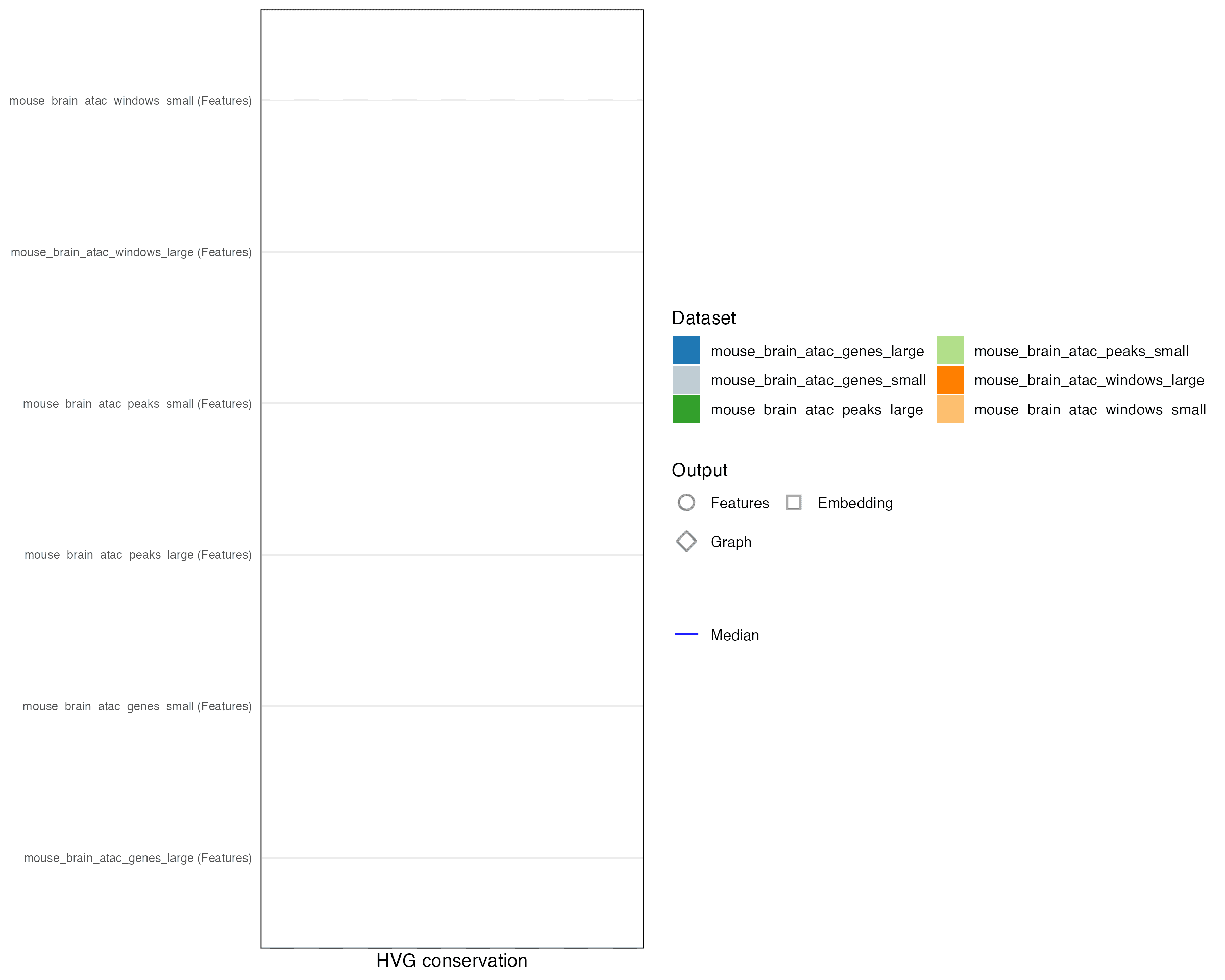Click the light green peaks_small swatch
Screen dimensions: 1225x980
tap(949, 350)
